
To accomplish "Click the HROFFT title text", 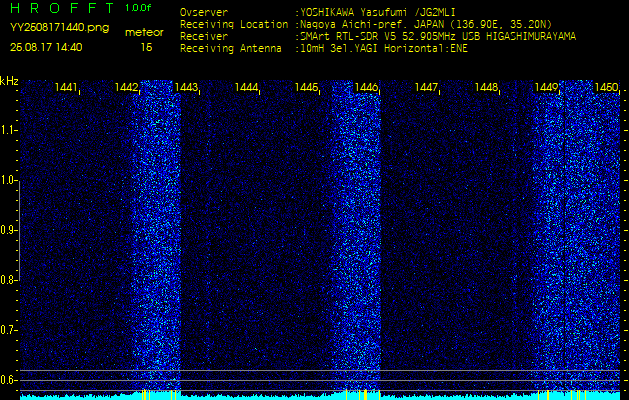I will click(x=62, y=8).
